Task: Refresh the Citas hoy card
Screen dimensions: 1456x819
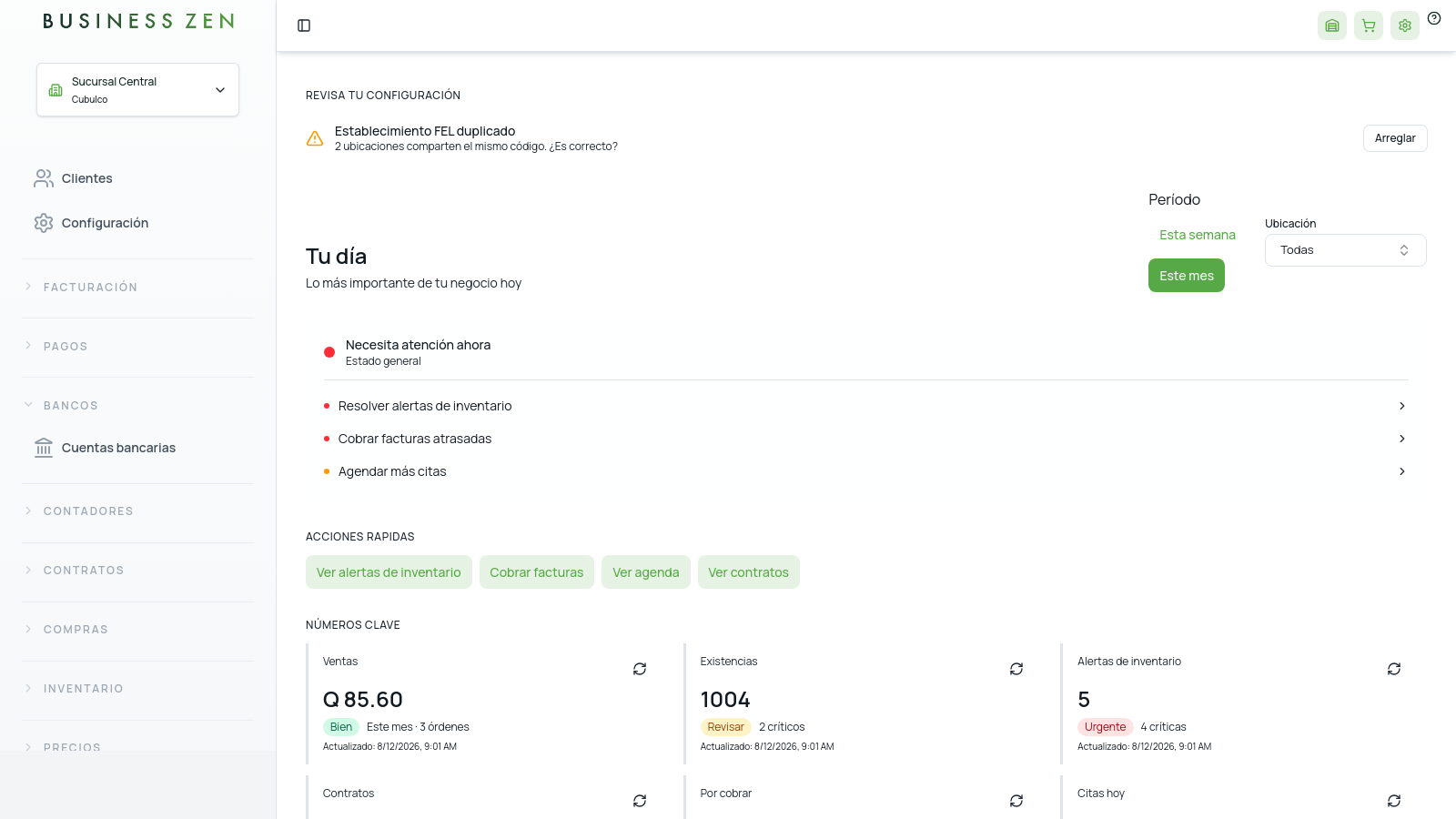Action: coord(1394,801)
